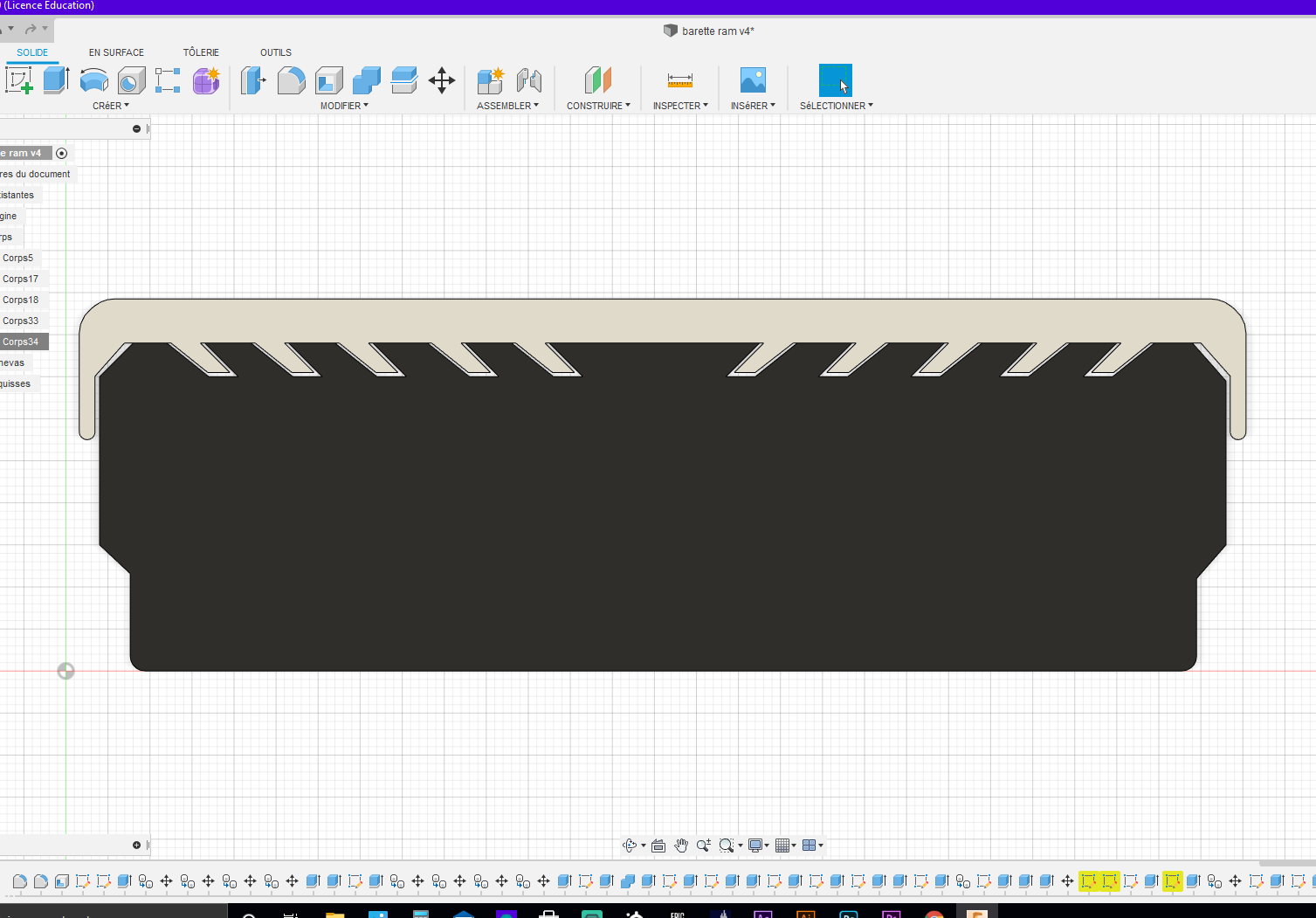The width and height of the screenshot is (1316, 918).
Task: Activate the Fillet tool
Action: pos(291,80)
